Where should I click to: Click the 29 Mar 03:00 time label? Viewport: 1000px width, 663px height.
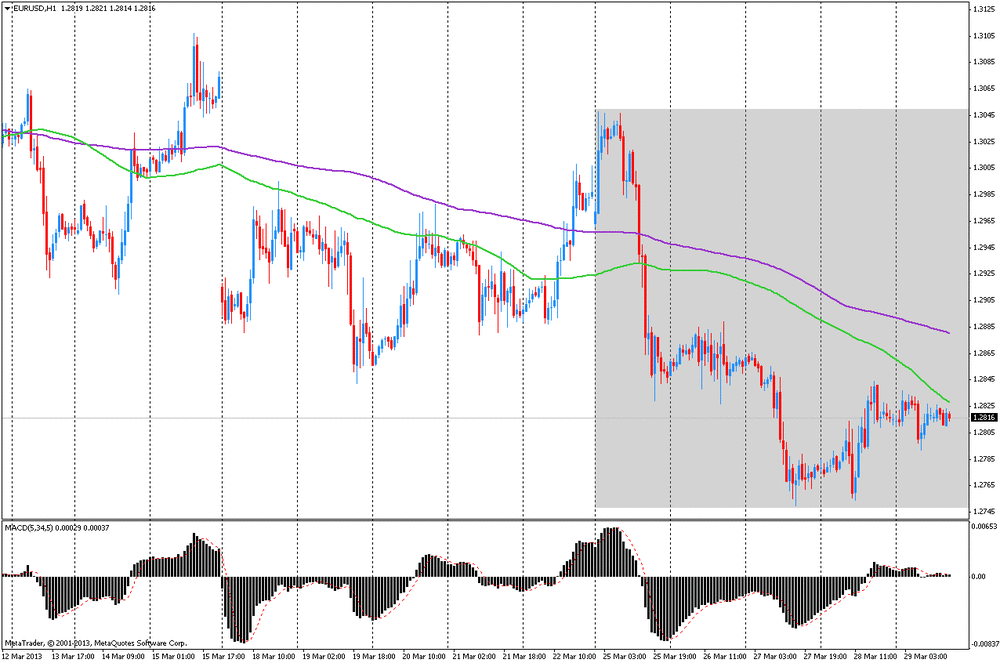(924, 656)
